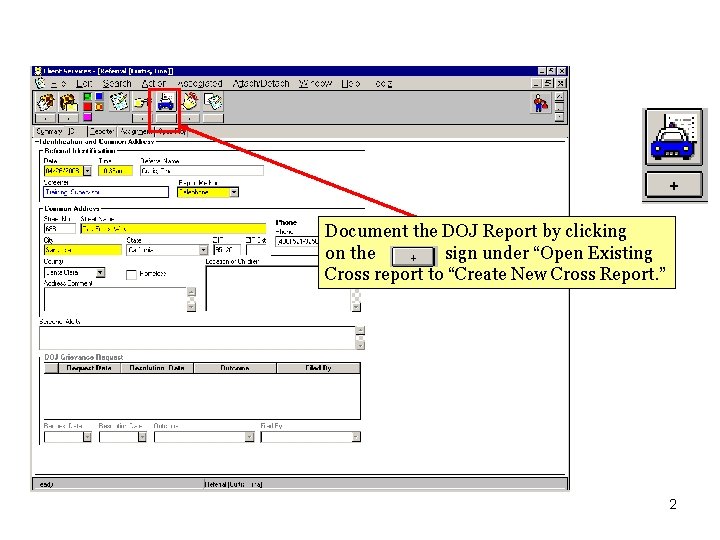The height and width of the screenshot is (540, 720).
Task: Click the first hand-shaped Referral toolbar icon
Action: (45, 102)
